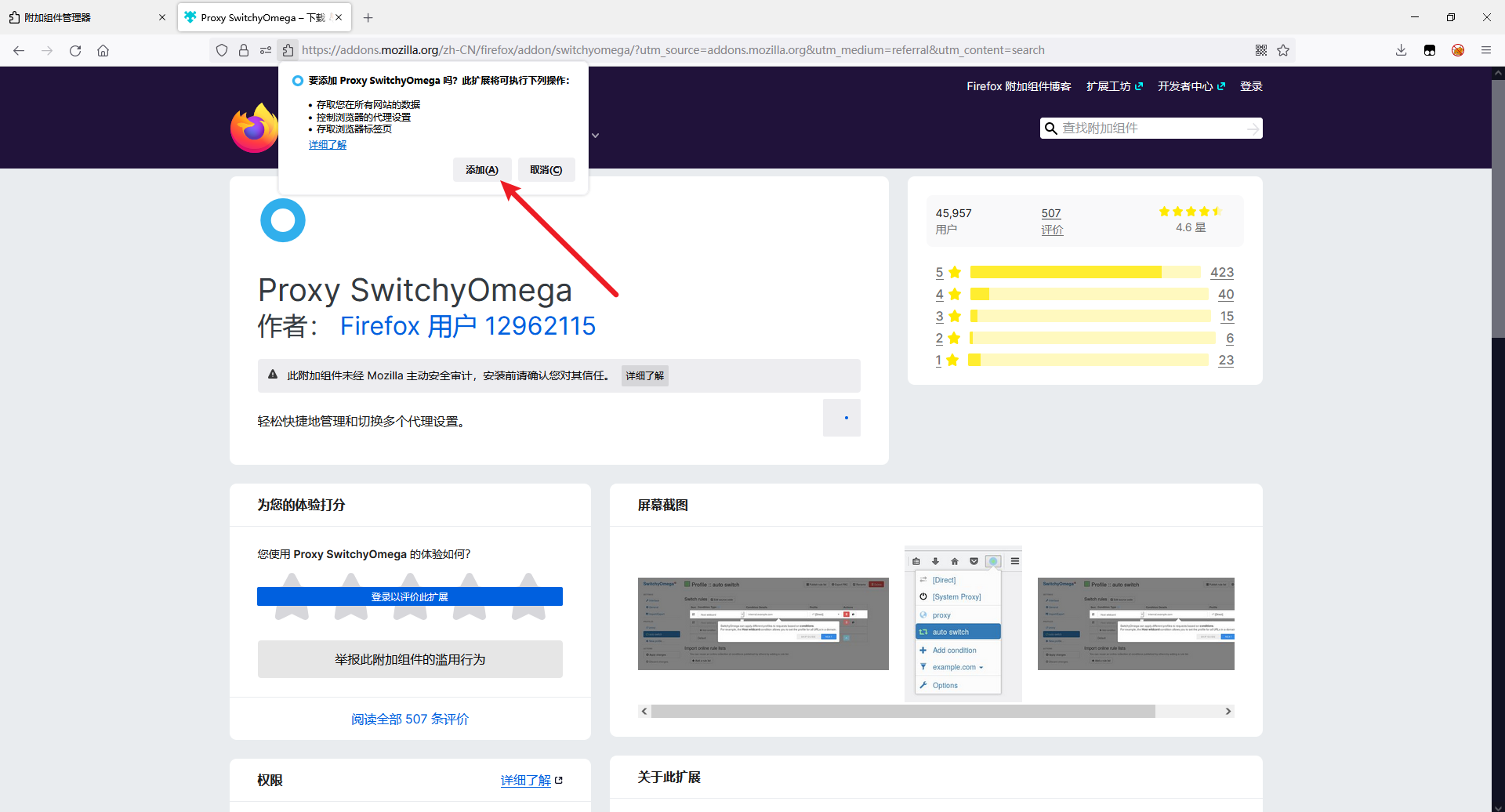This screenshot has width=1505, height=812.
Task: Click 登录以评价此扩展 button
Action: 410,596
